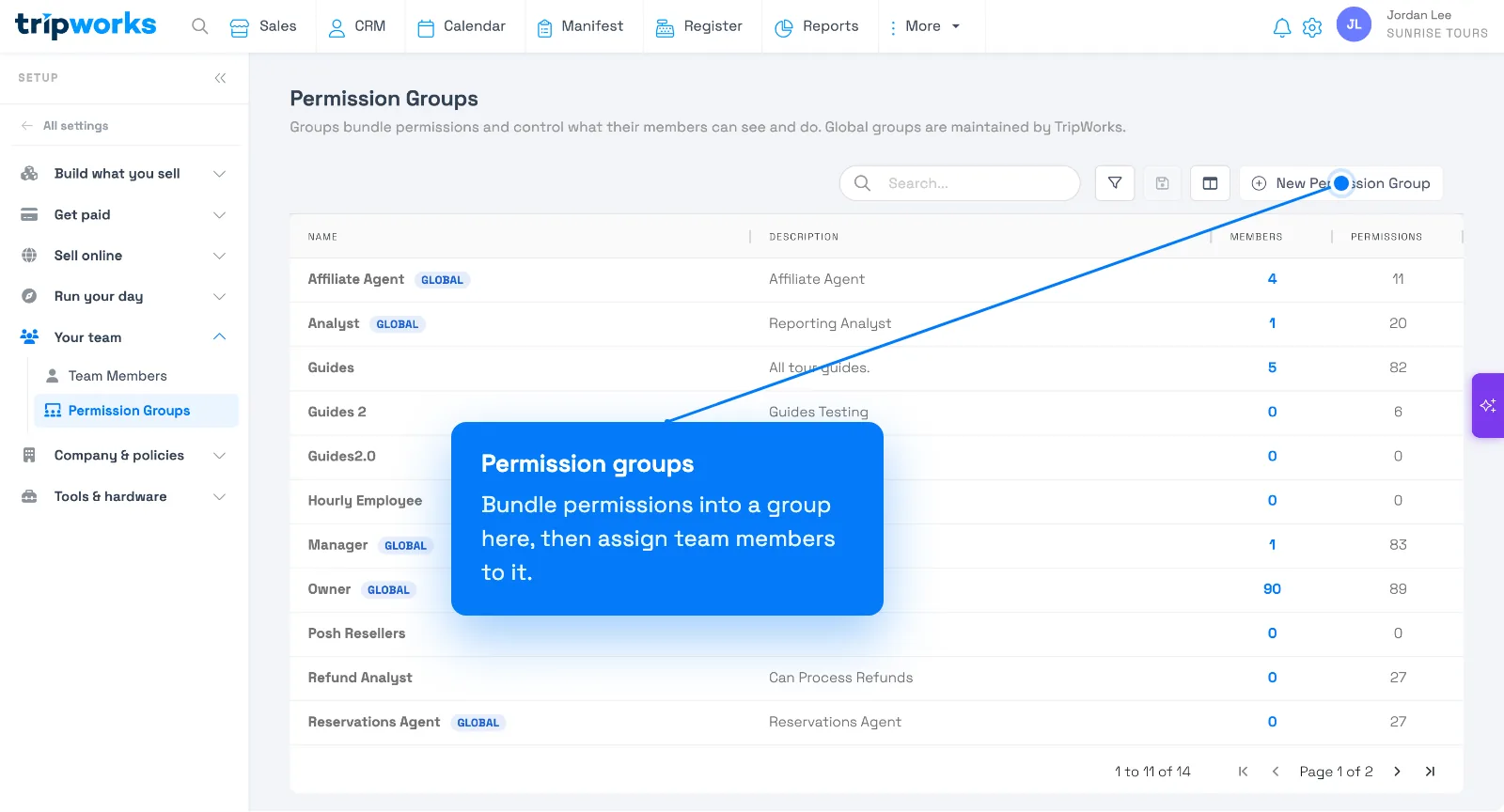Focus the permission groups search field
Image resolution: width=1504 pixels, height=812 pixels.
coord(960,183)
